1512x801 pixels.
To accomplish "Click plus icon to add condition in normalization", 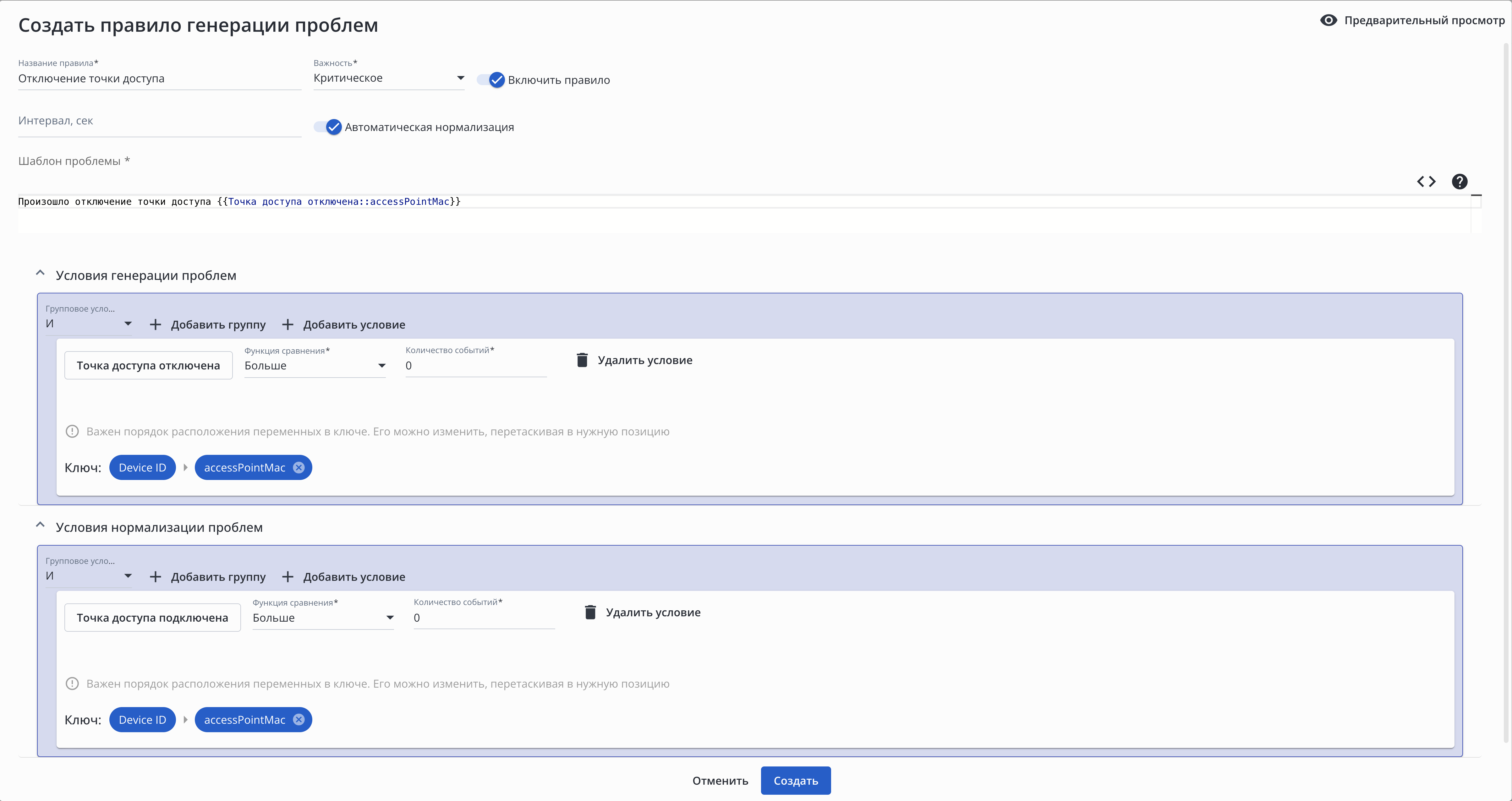I will (288, 577).
